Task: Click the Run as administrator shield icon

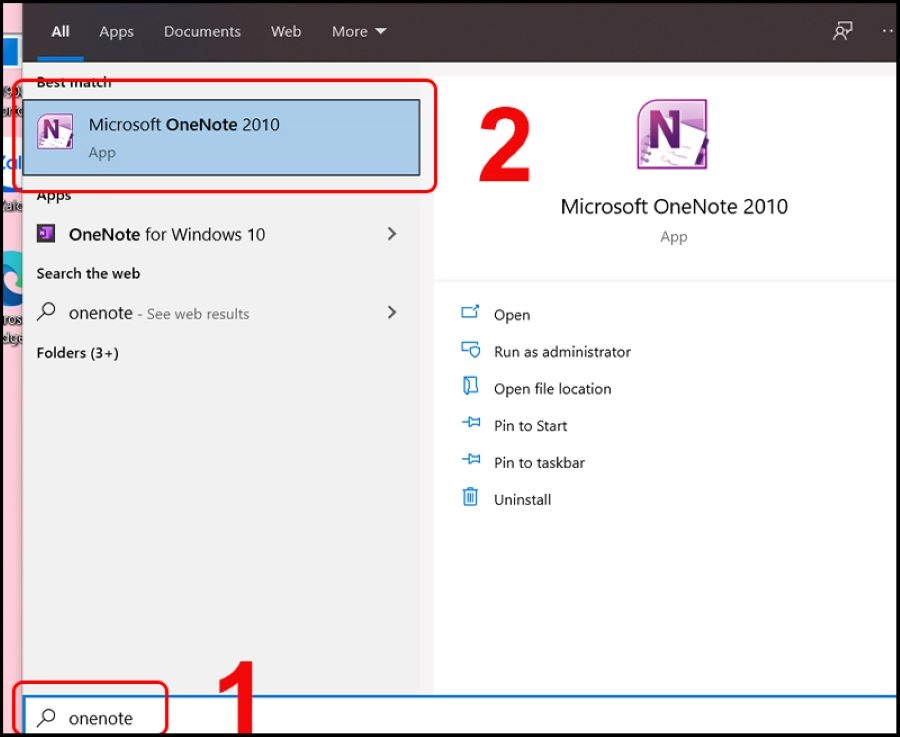Action: (471, 350)
